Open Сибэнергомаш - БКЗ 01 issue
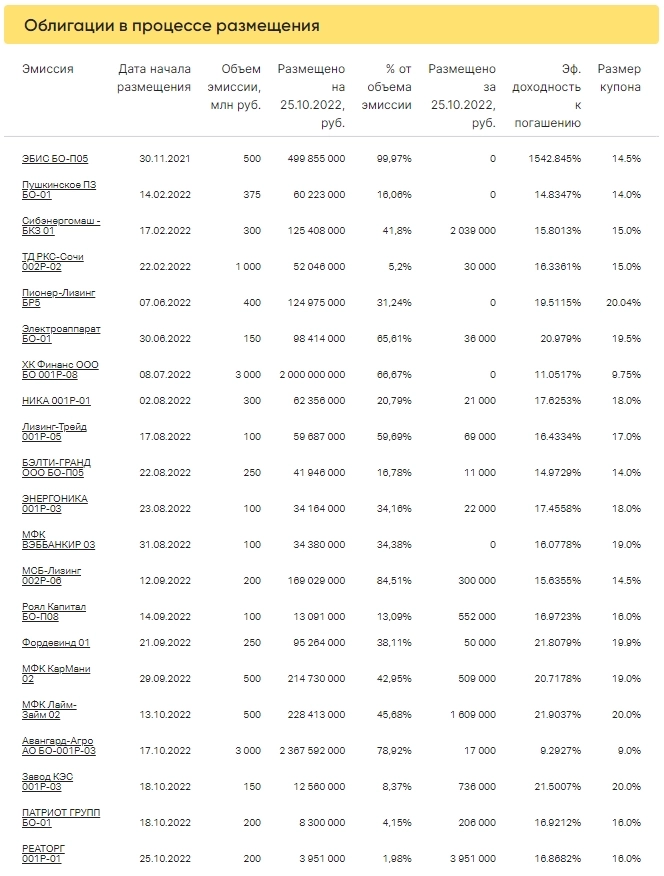The image size is (664, 876). (61, 226)
